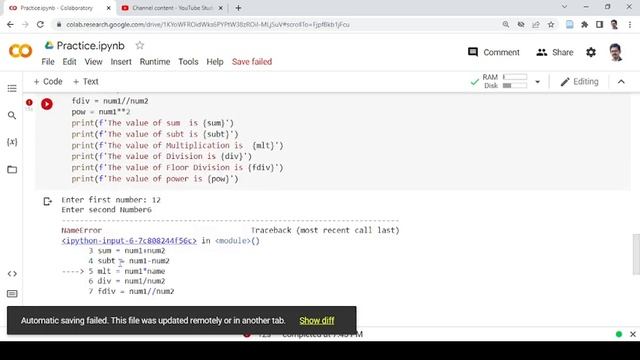Viewport: 640px width, 360px height.
Task: Open browser extensions puzzle icon
Action: [x=584, y=24]
